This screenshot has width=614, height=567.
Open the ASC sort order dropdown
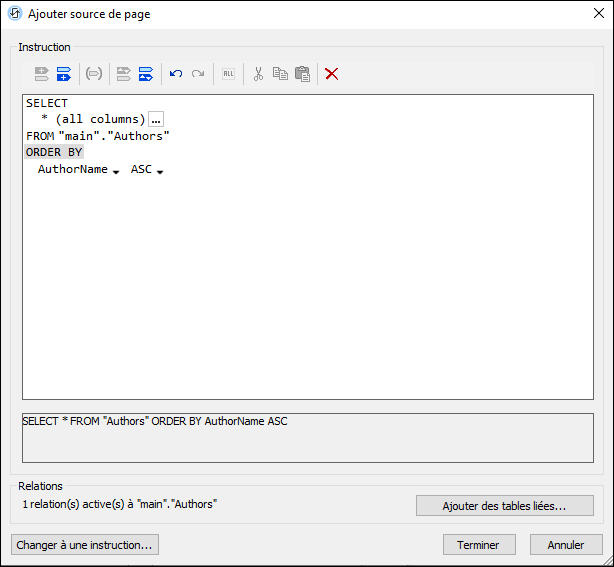(x=160, y=171)
